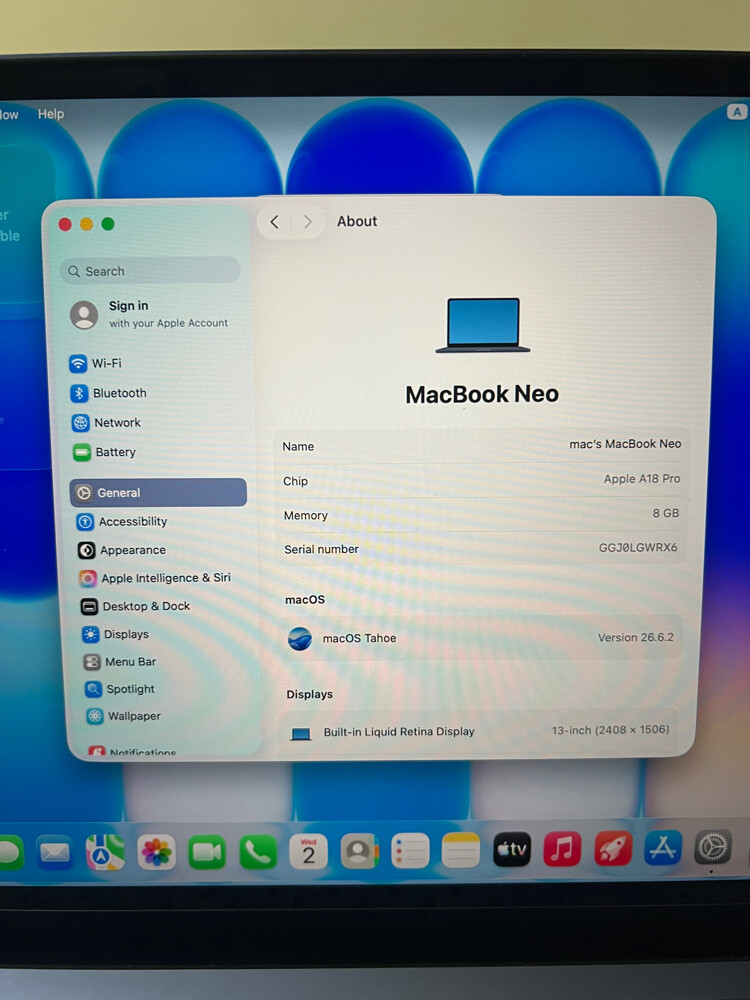750x1000 pixels.
Task: Open Messages from the Dock
Action: point(10,853)
